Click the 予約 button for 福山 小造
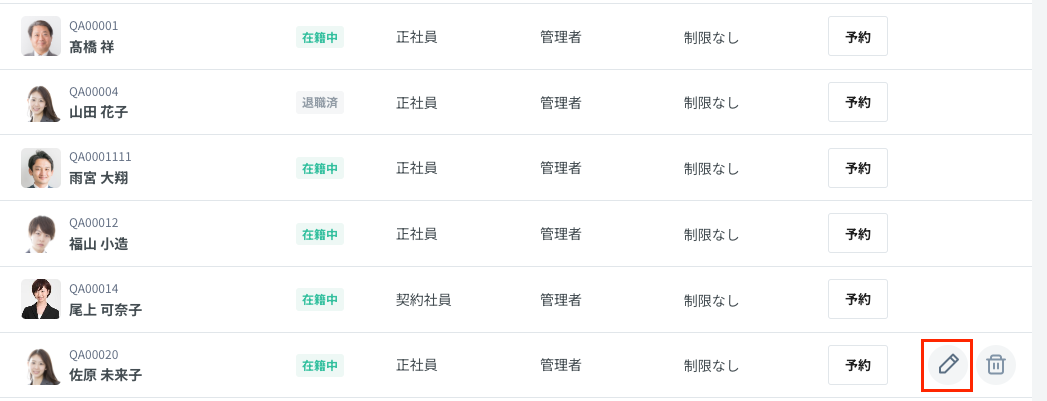Screen dimensions: 1047x401 (x=857, y=234)
